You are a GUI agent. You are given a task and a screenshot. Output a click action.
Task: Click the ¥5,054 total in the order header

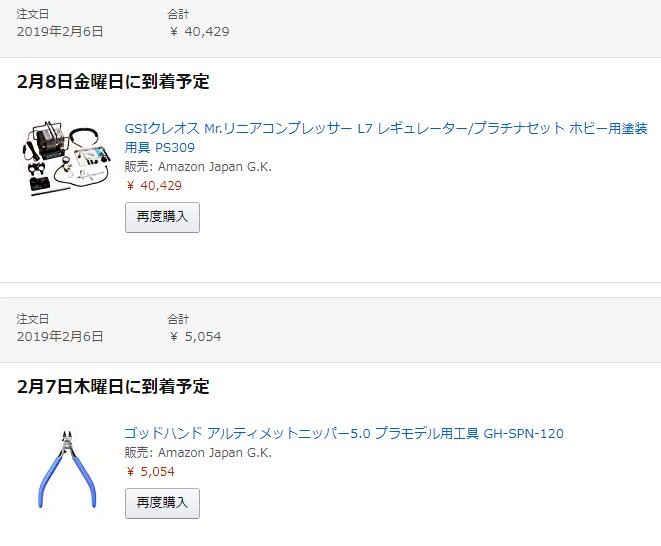(195, 336)
